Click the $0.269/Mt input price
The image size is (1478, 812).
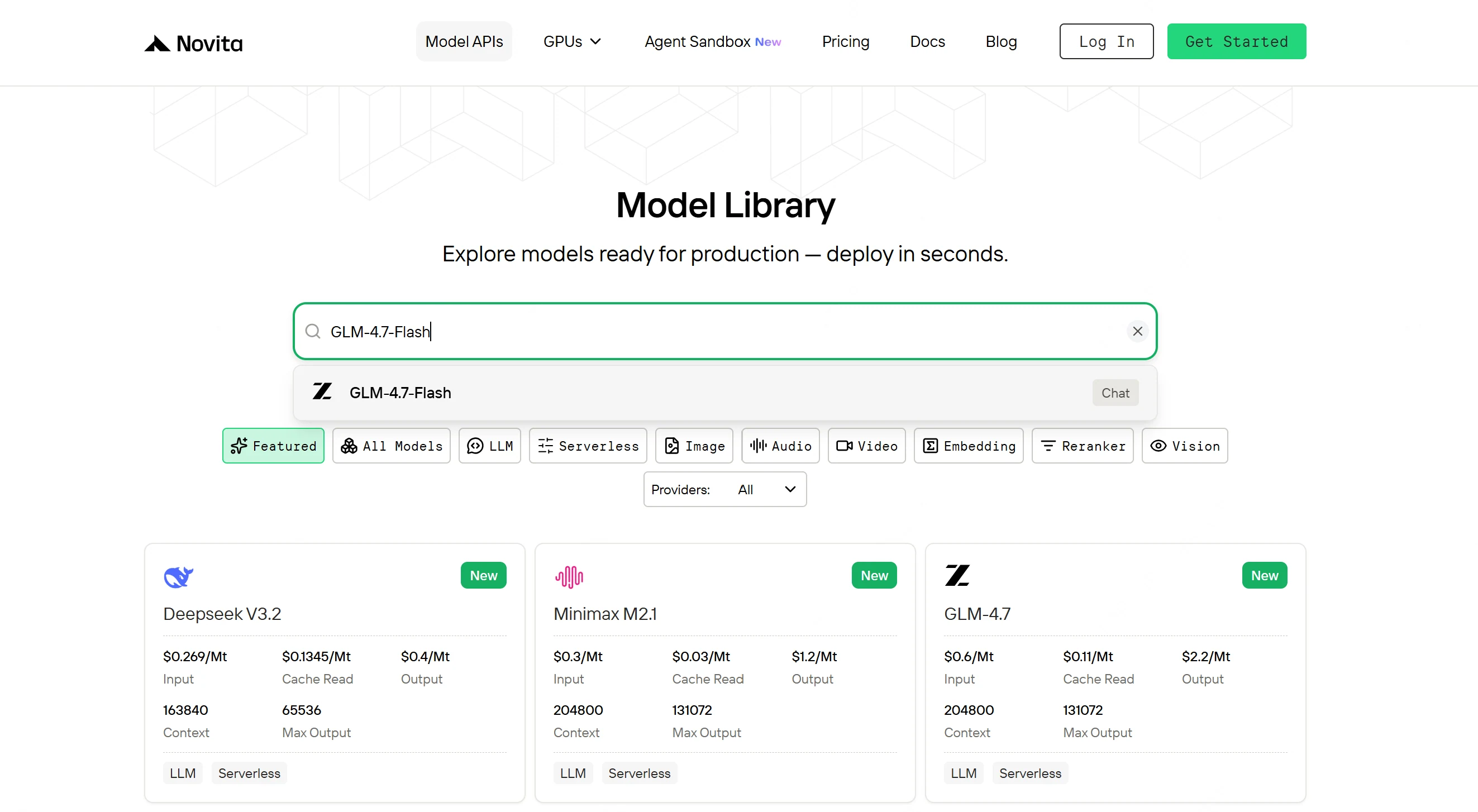(194, 656)
